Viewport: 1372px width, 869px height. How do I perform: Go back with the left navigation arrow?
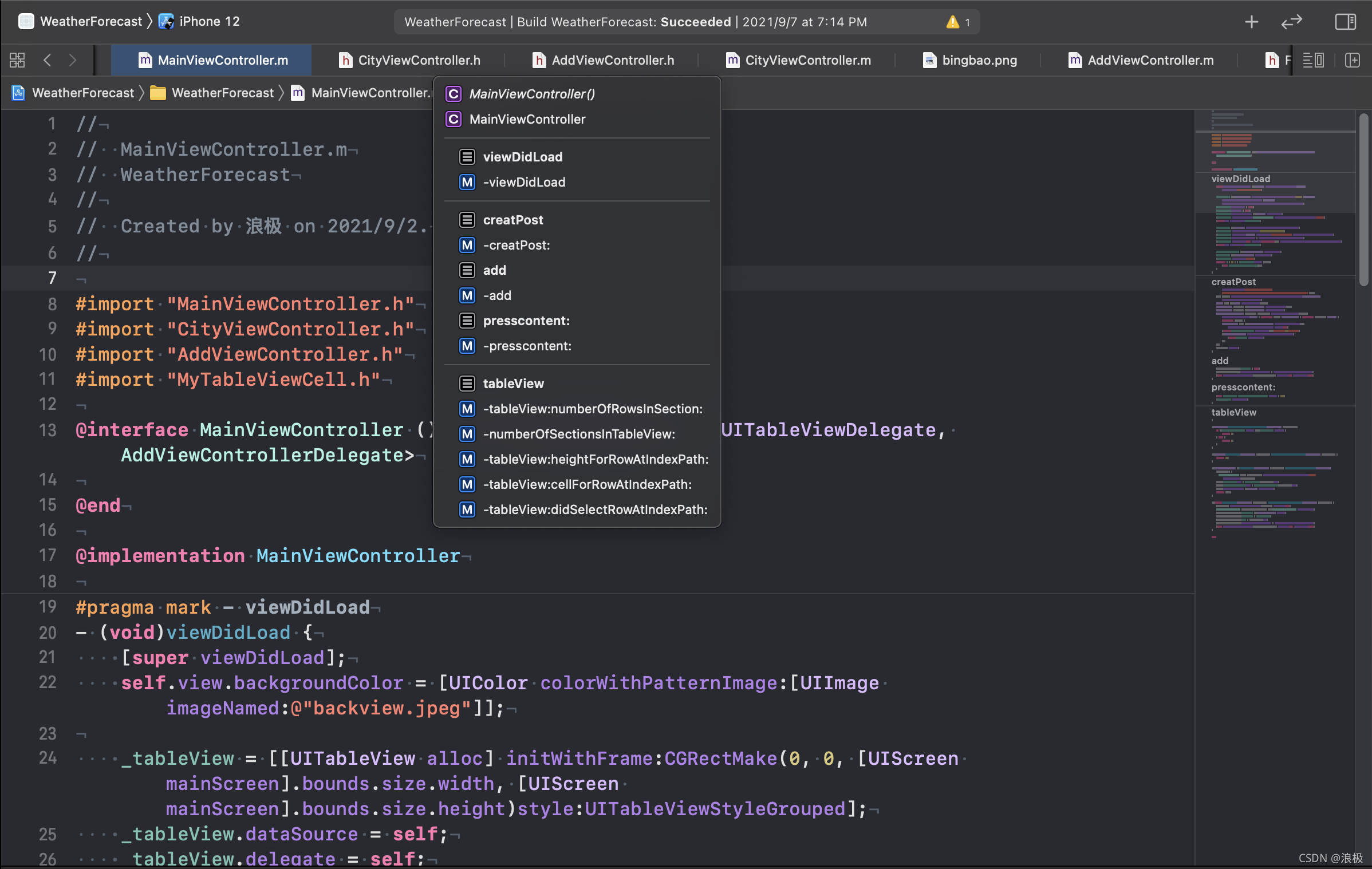[48, 60]
